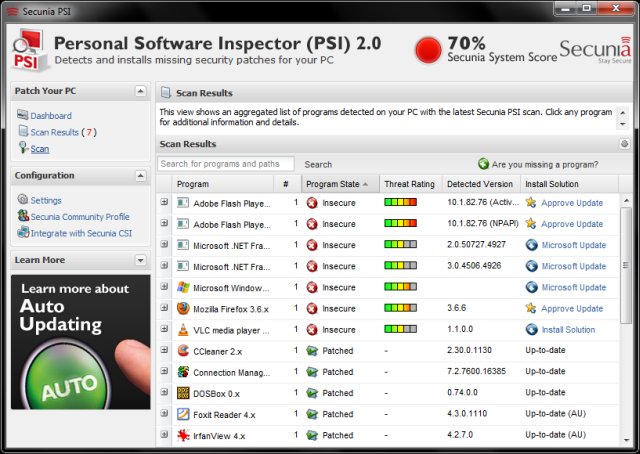
Task: Collapse the Patch Your PC panel
Action: click(x=140, y=91)
